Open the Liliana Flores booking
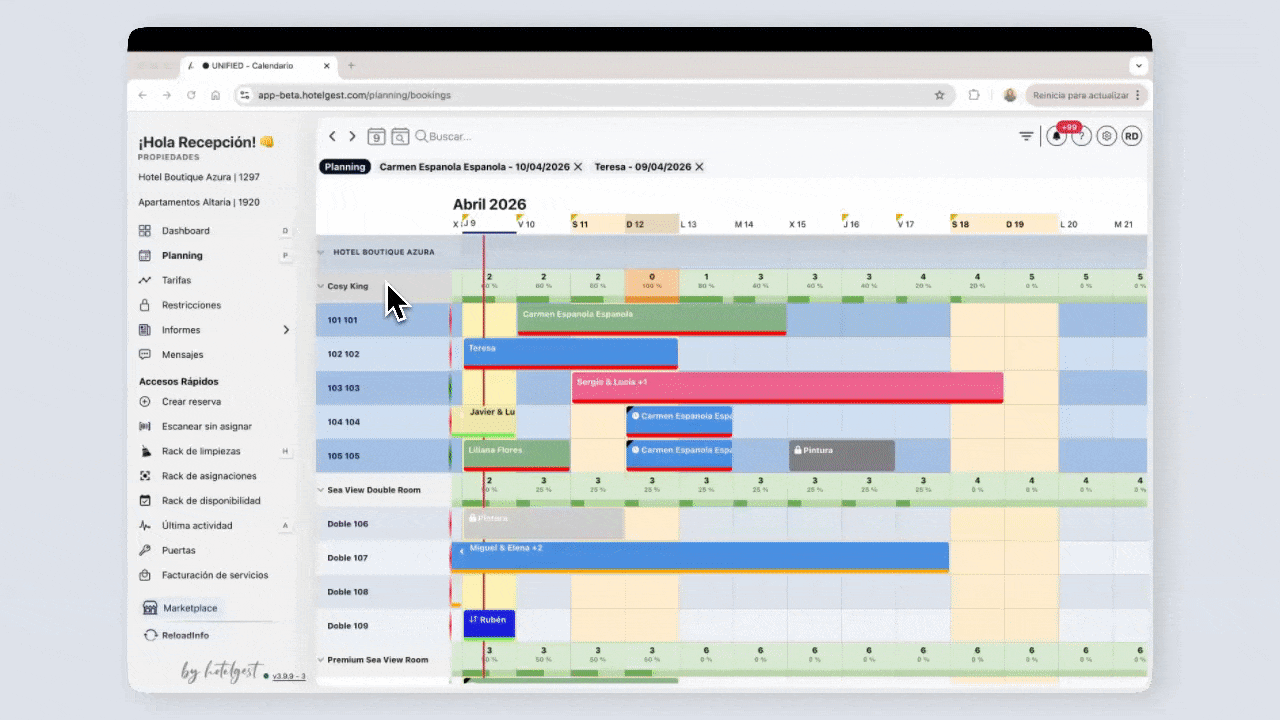The width and height of the screenshot is (1280, 720). coord(517,455)
